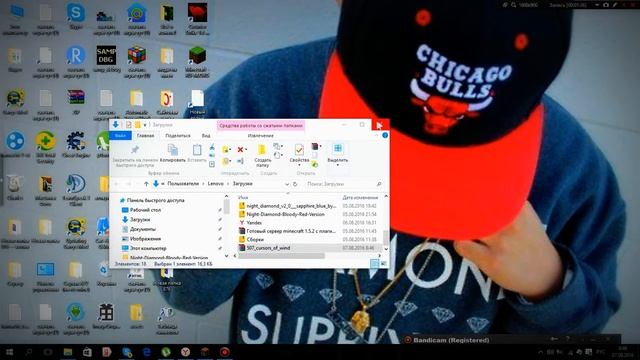640x360 pixels.
Task: Open the address bar history dropdown
Action: (287, 184)
